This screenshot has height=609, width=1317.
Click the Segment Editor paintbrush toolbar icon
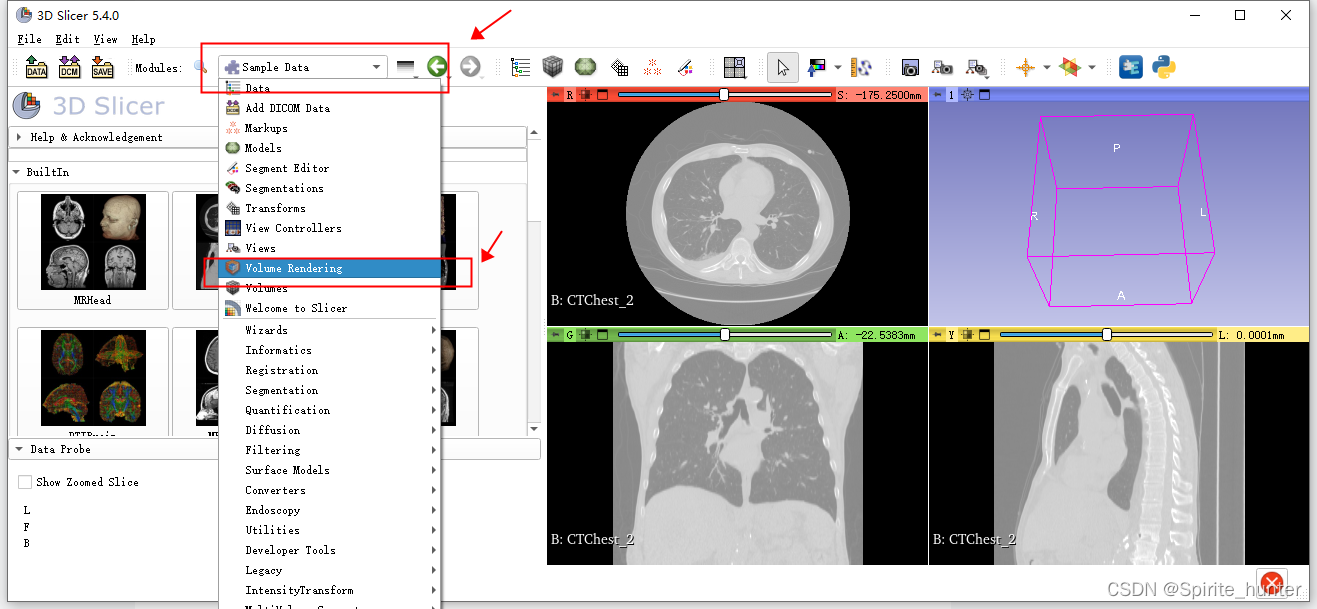[x=685, y=67]
